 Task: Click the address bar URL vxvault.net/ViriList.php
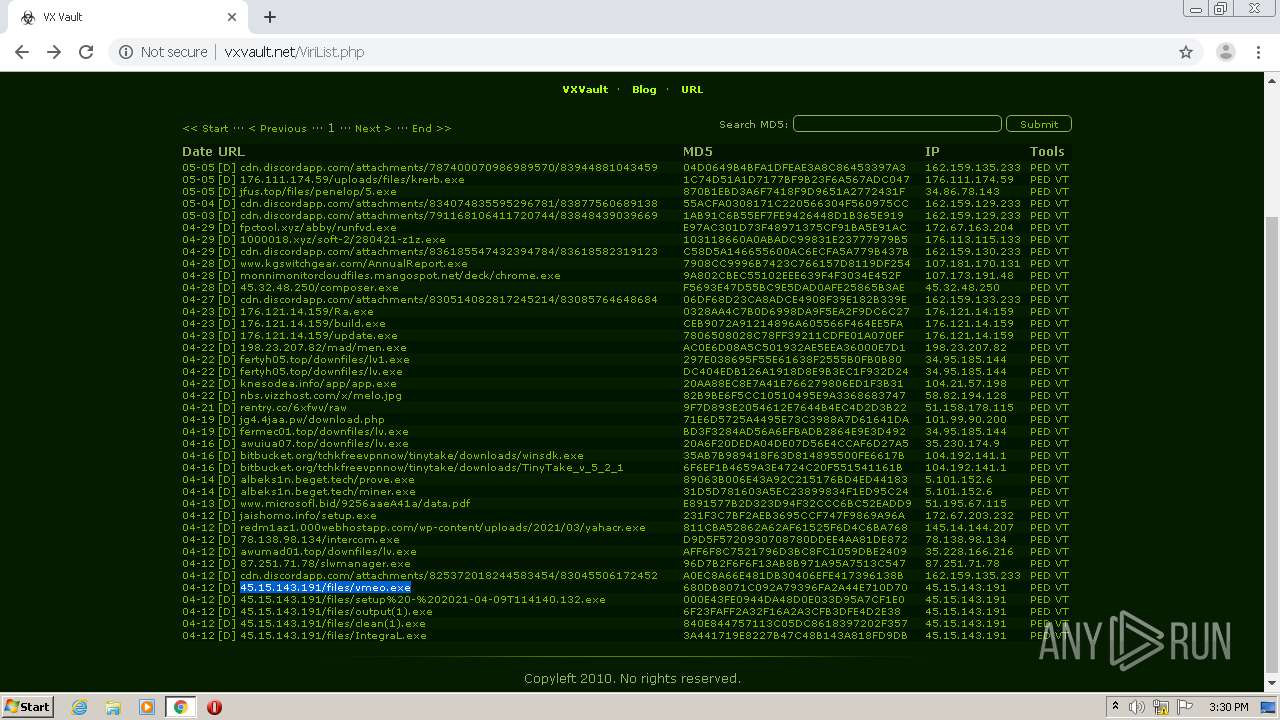click(294, 52)
